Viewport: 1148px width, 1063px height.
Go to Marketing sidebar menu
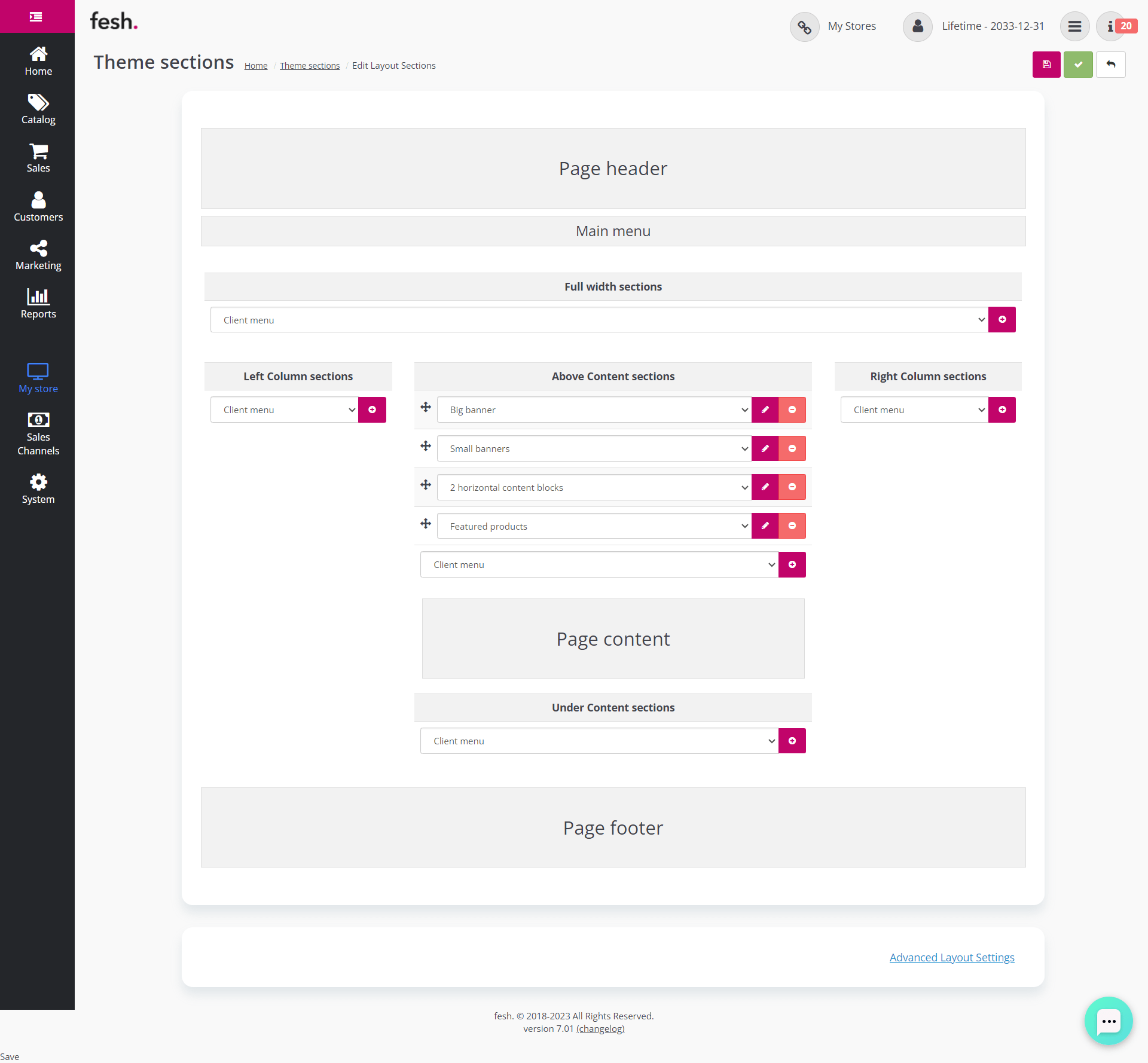click(38, 255)
